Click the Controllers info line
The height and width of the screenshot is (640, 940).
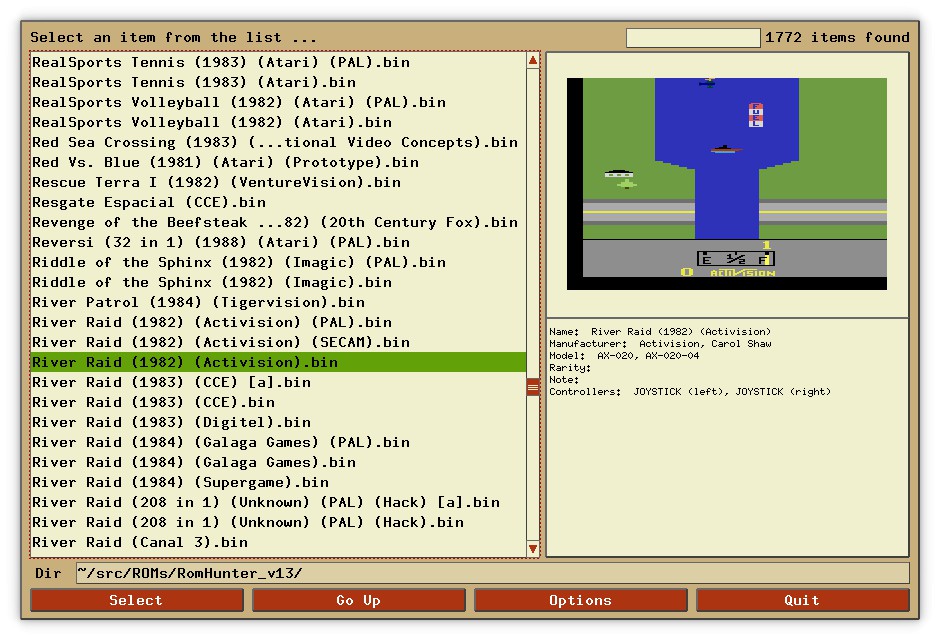(x=690, y=392)
